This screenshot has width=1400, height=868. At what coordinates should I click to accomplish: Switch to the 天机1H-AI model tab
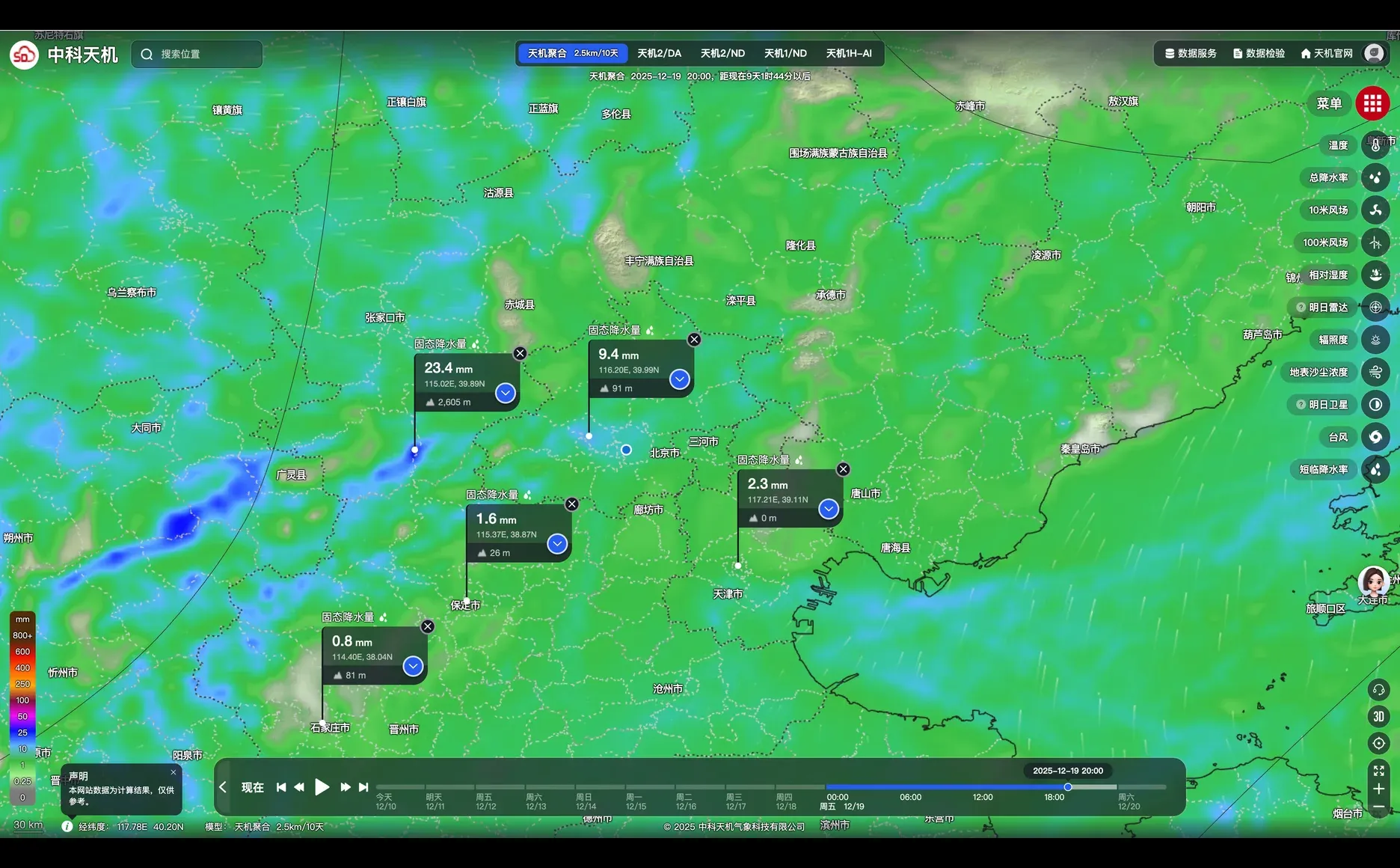[x=849, y=53]
